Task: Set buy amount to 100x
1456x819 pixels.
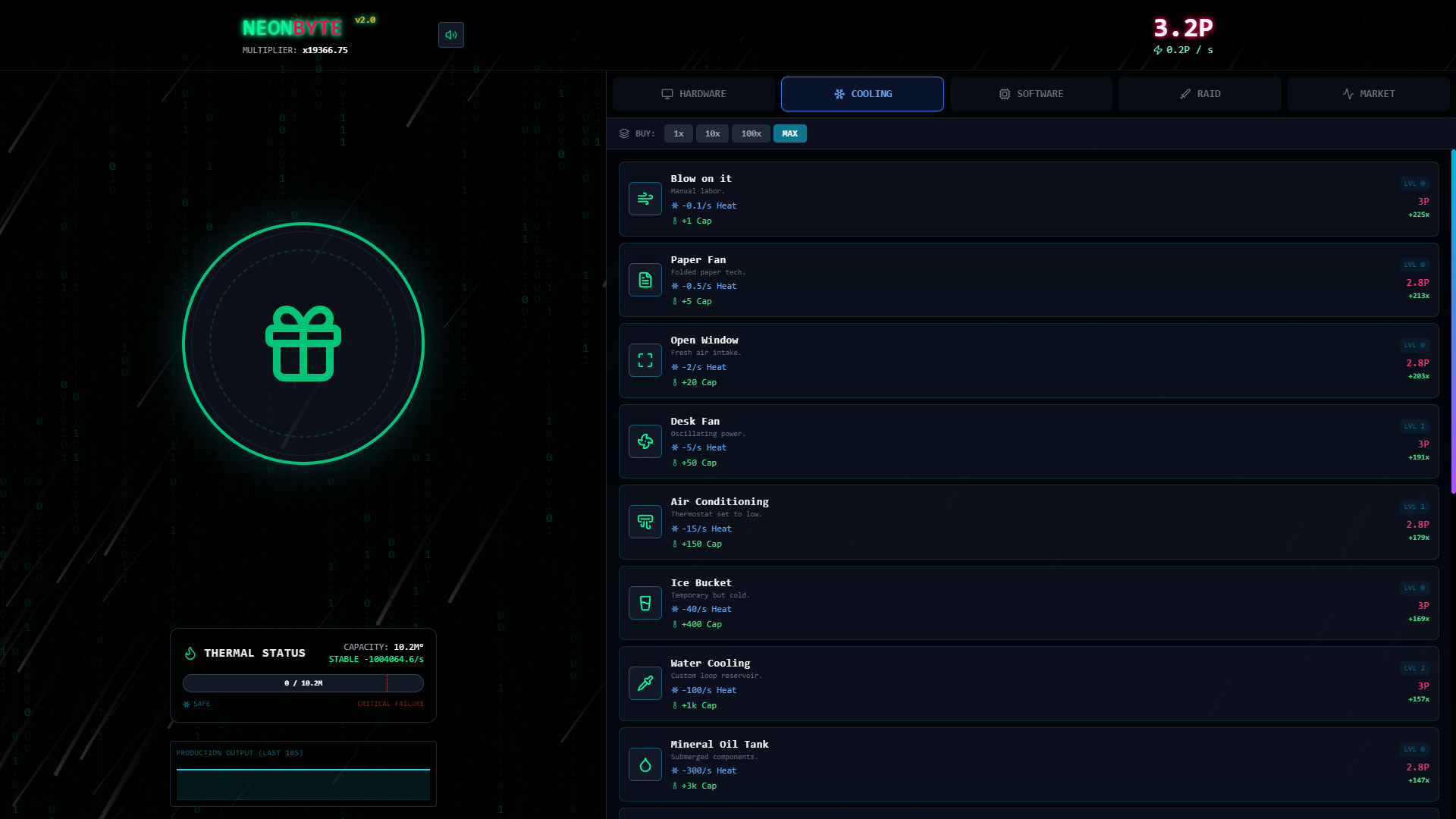Action: [751, 133]
